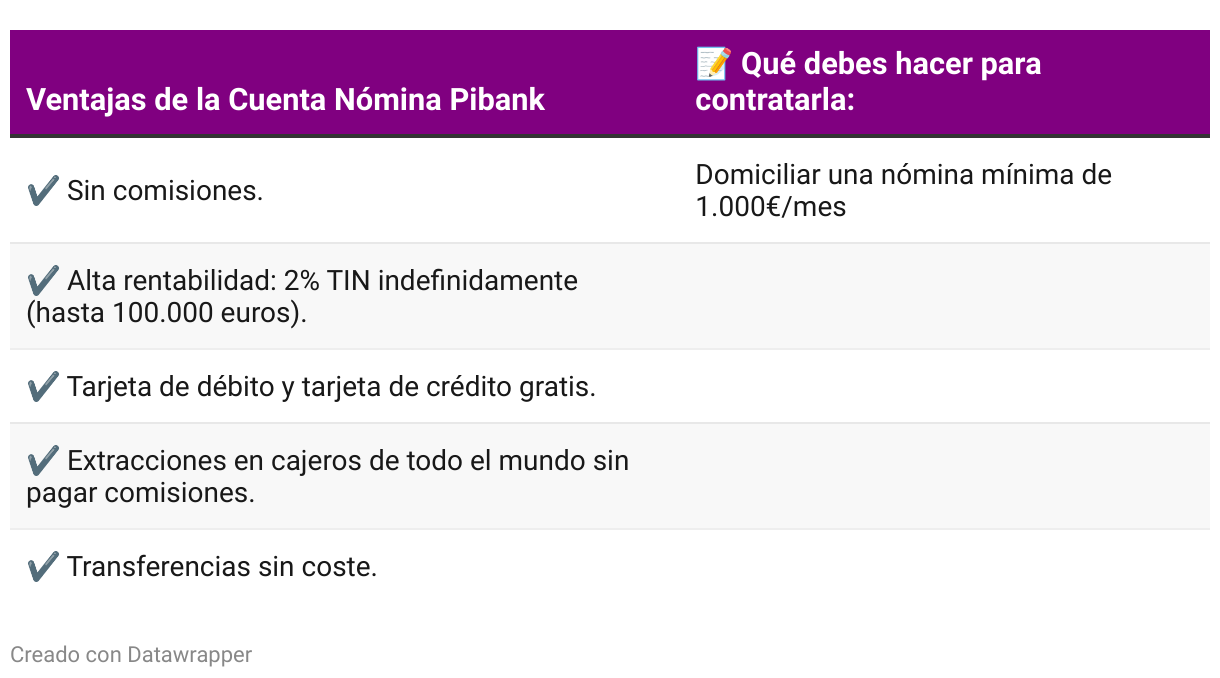Click checkmark next to Tarjeta de débito
The image size is (1220, 678).
coord(43,386)
